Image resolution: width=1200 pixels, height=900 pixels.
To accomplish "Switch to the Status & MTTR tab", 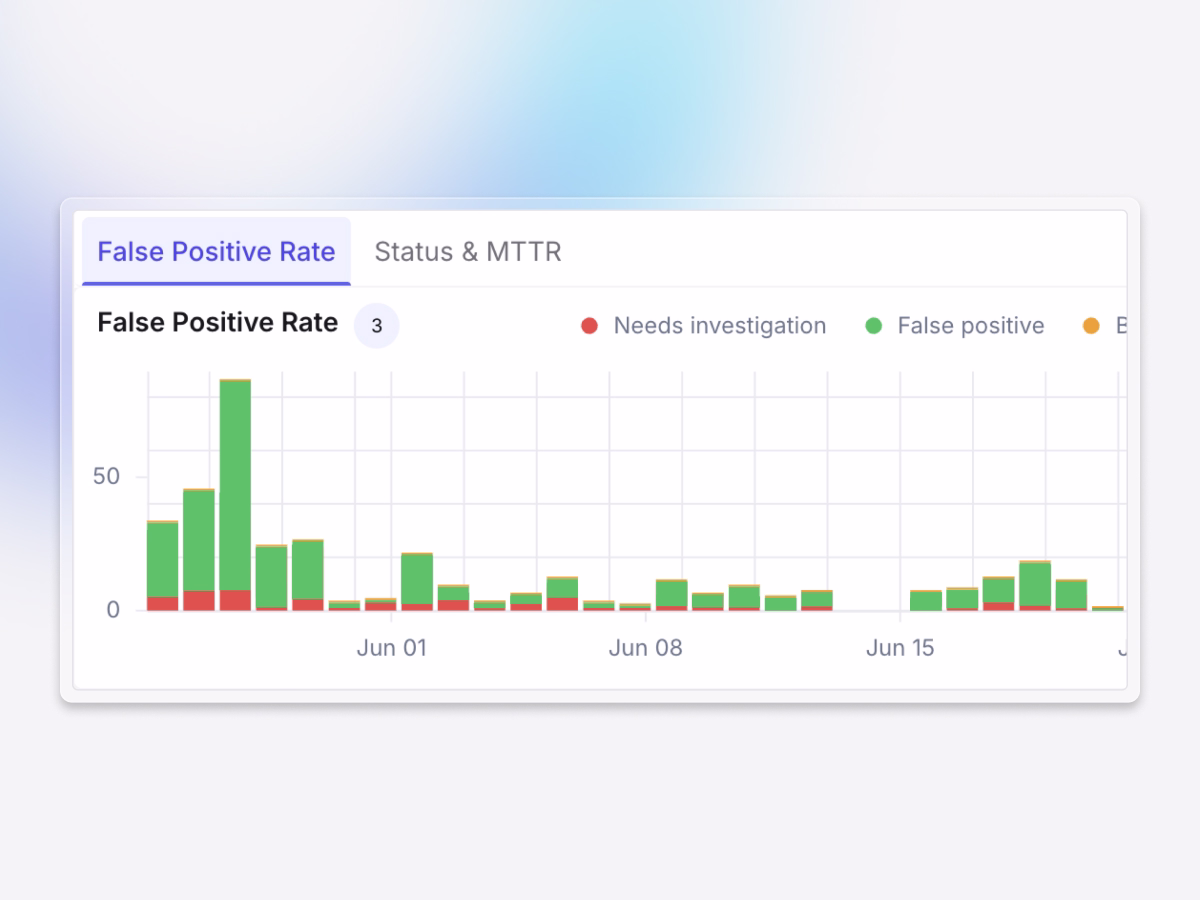I will pos(467,252).
